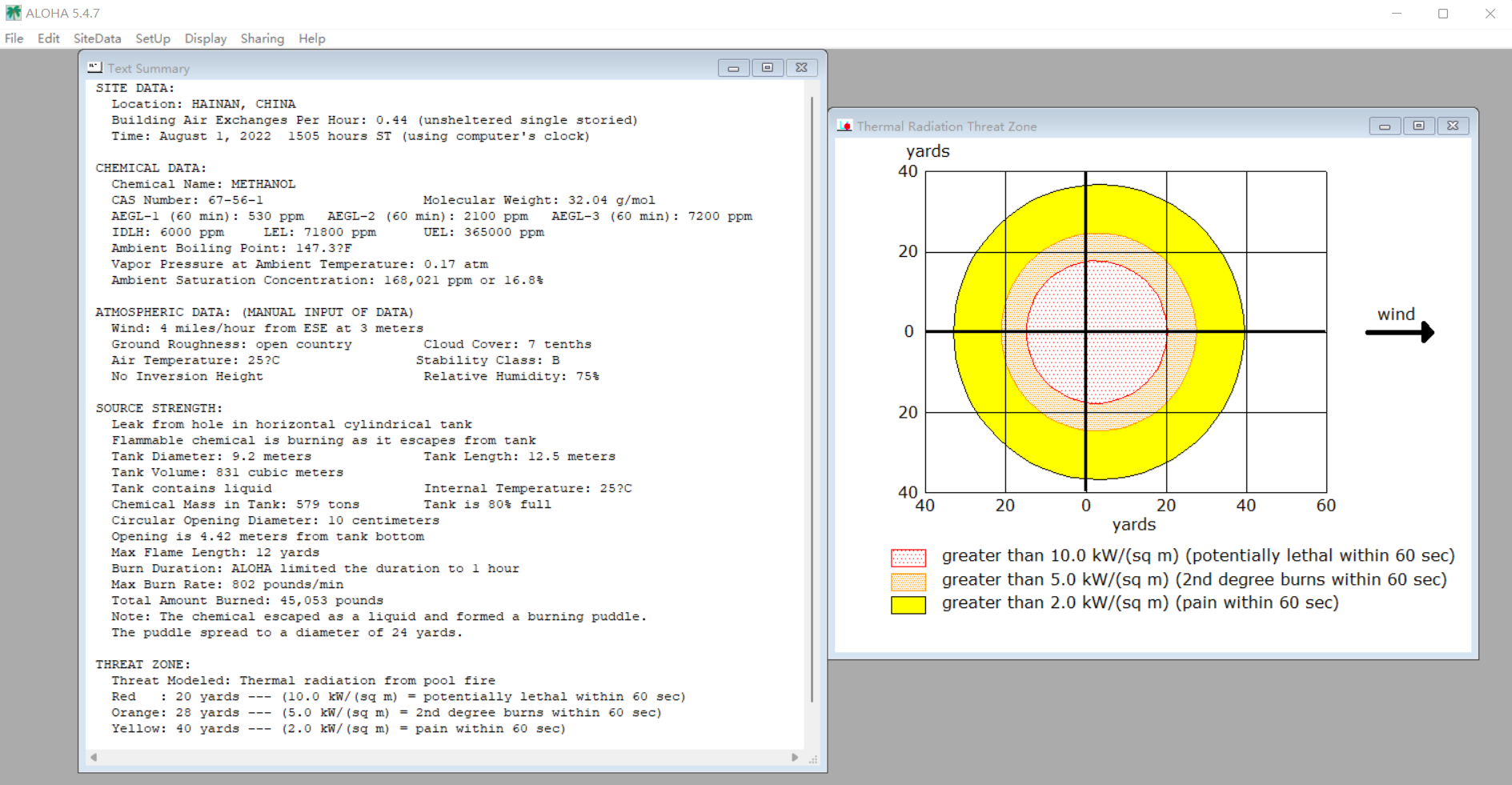
Task: Click 'Total Amount Burned: 45,053 pounds' line
Action: 247,600
